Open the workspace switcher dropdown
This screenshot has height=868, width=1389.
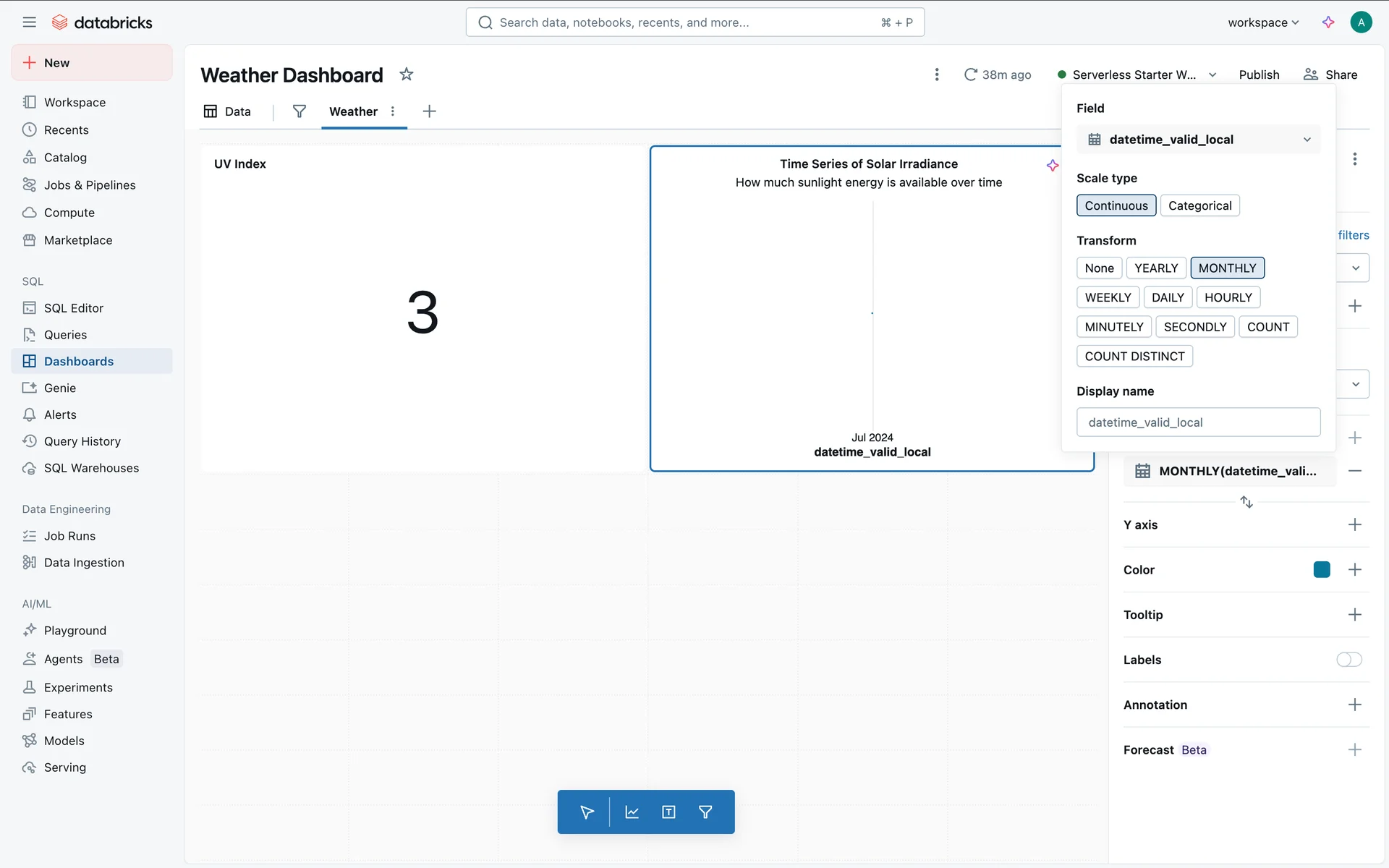coord(1263,22)
